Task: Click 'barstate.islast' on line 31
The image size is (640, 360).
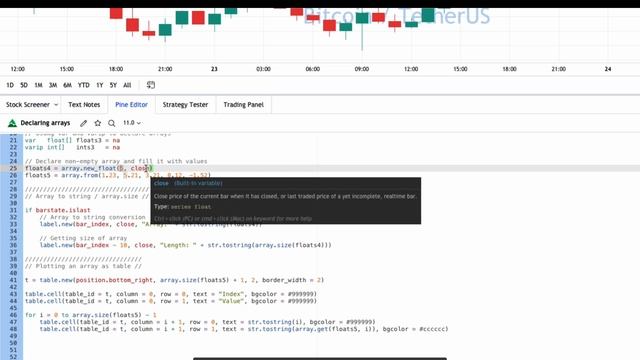Action: 63,210
